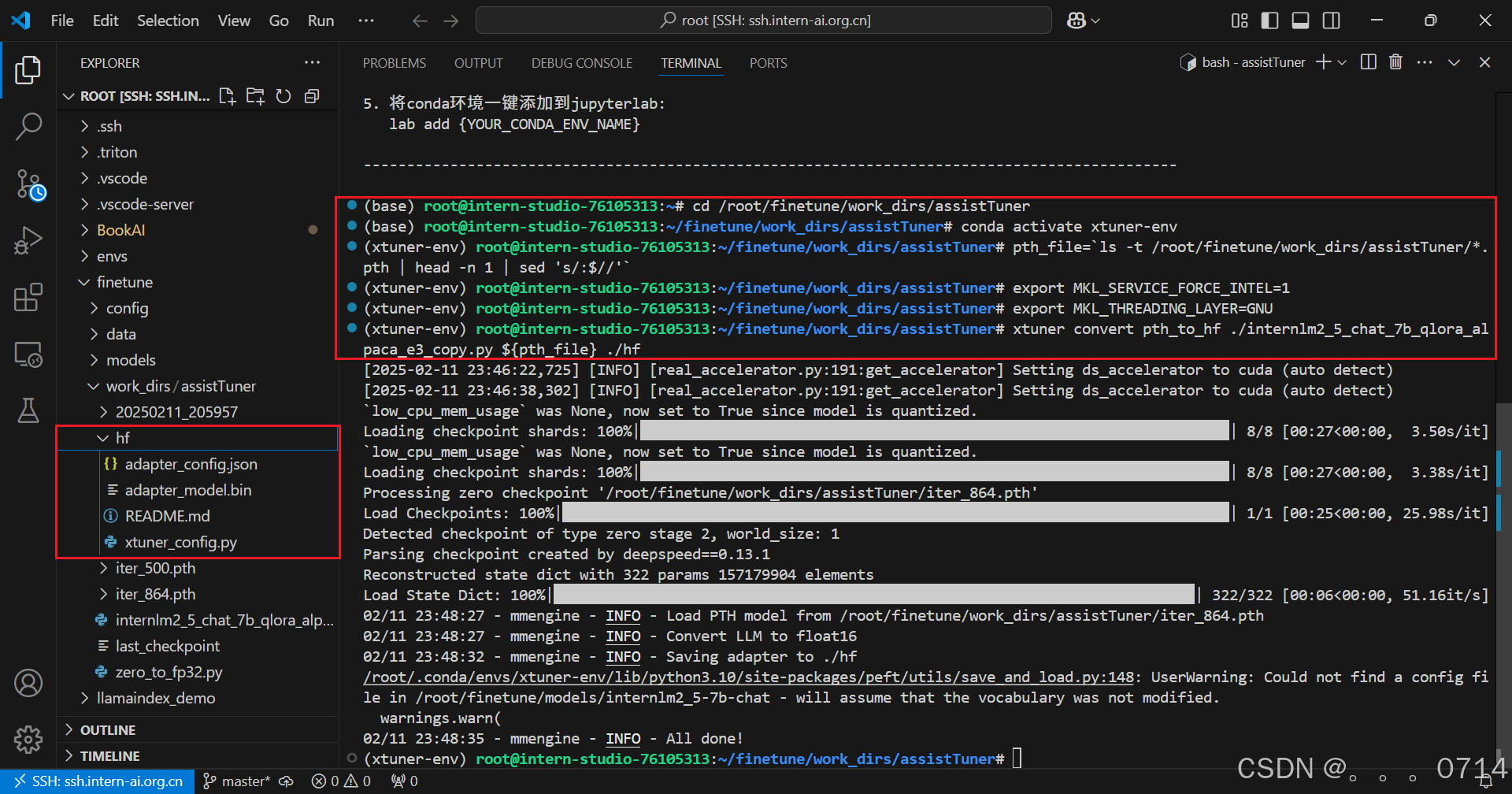The image size is (1512, 794).
Task: Customize layout icon in title bar
Action: pyautogui.click(x=1240, y=20)
